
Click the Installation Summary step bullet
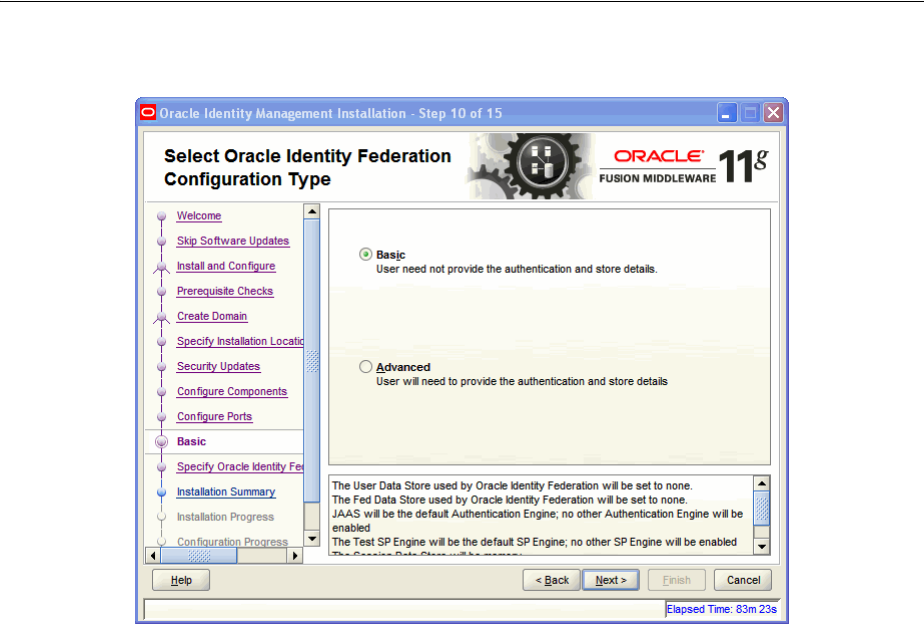tap(161, 492)
